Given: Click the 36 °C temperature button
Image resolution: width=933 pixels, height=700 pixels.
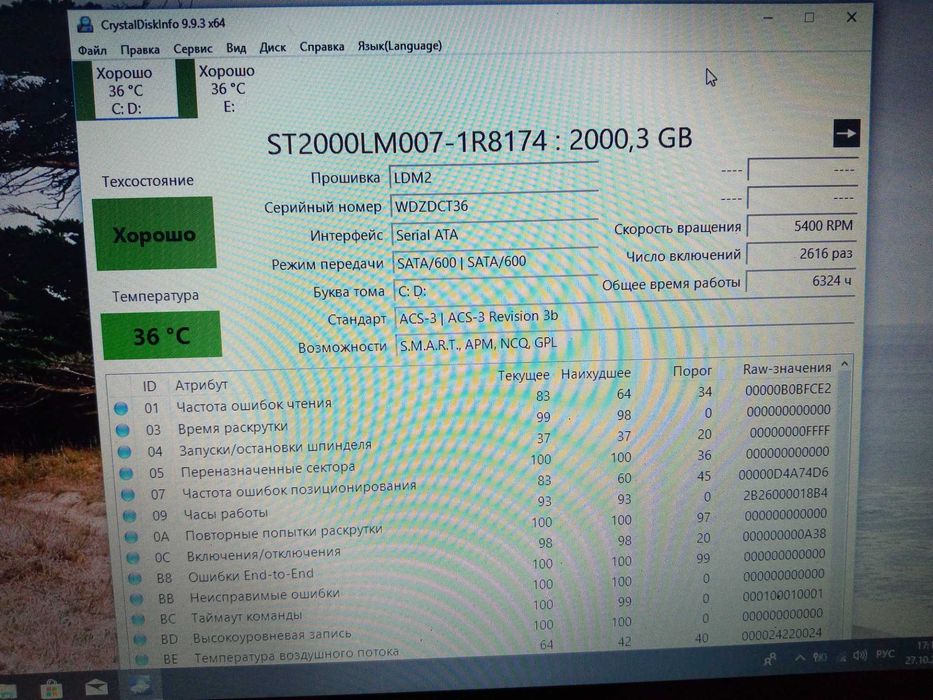Looking at the screenshot, I should pyautogui.click(x=161, y=336).
